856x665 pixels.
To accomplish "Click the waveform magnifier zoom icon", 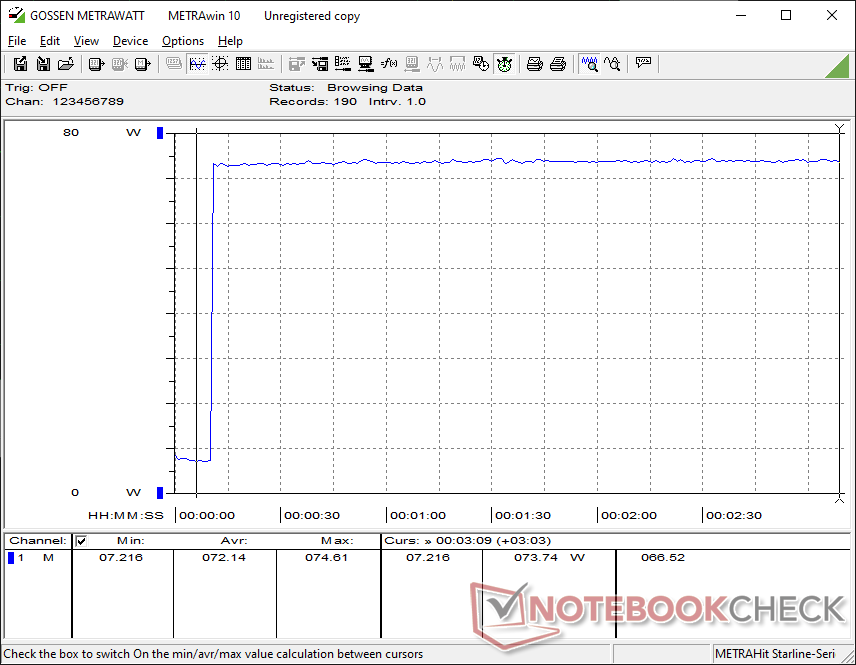I will click(589, 64).
